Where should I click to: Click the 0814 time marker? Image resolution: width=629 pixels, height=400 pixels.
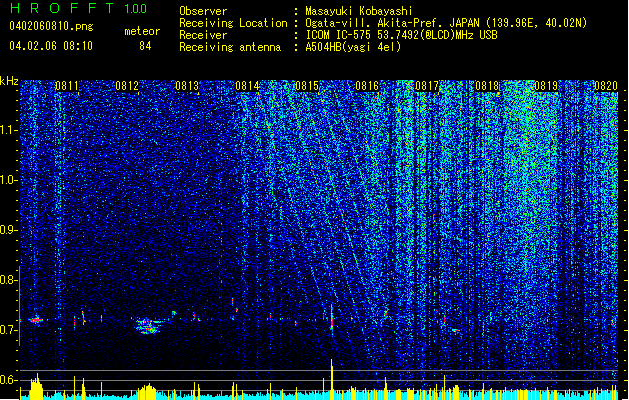(247, 86)
